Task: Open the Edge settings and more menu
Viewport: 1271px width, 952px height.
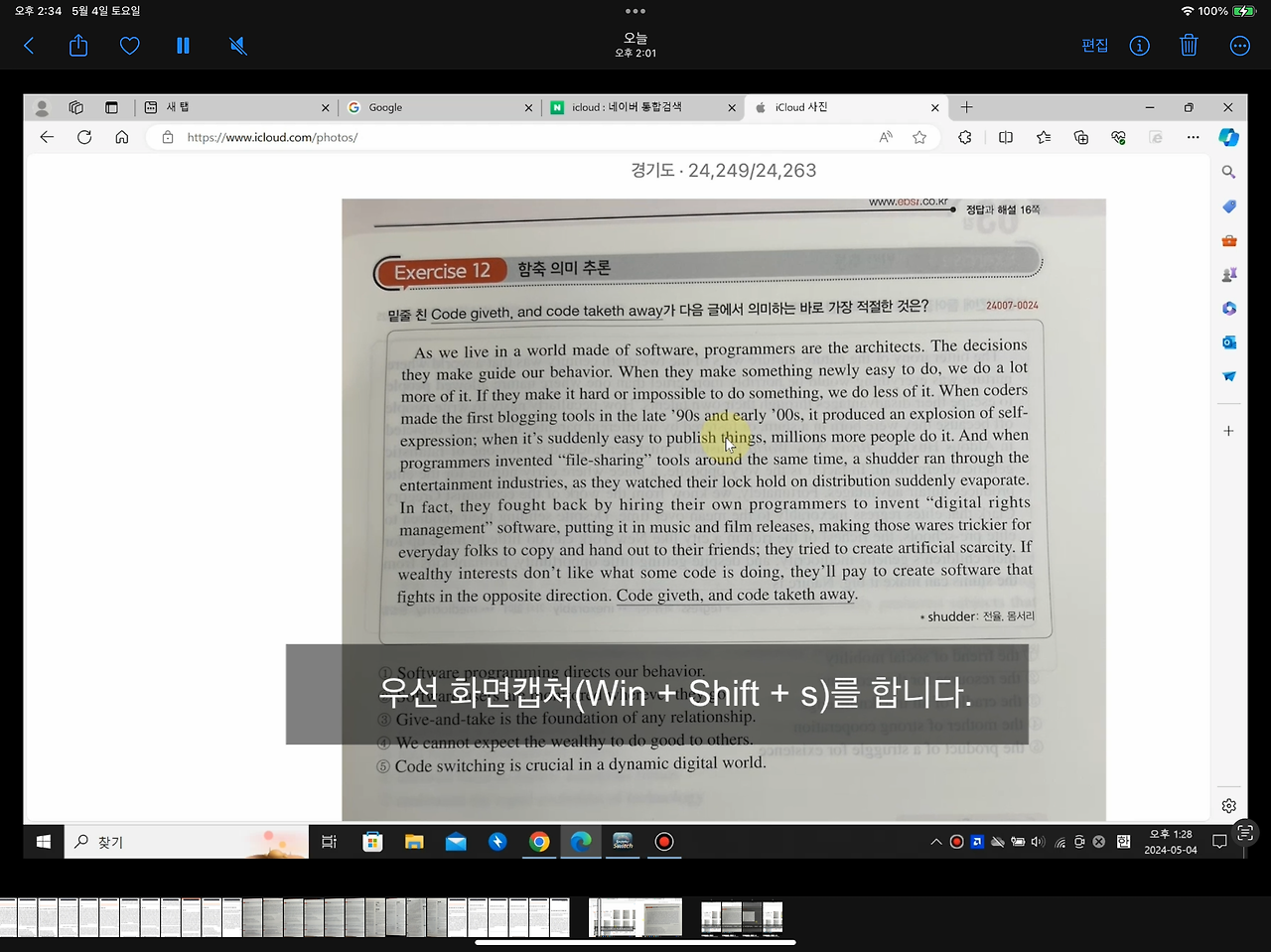Action: click(1193, 137)
